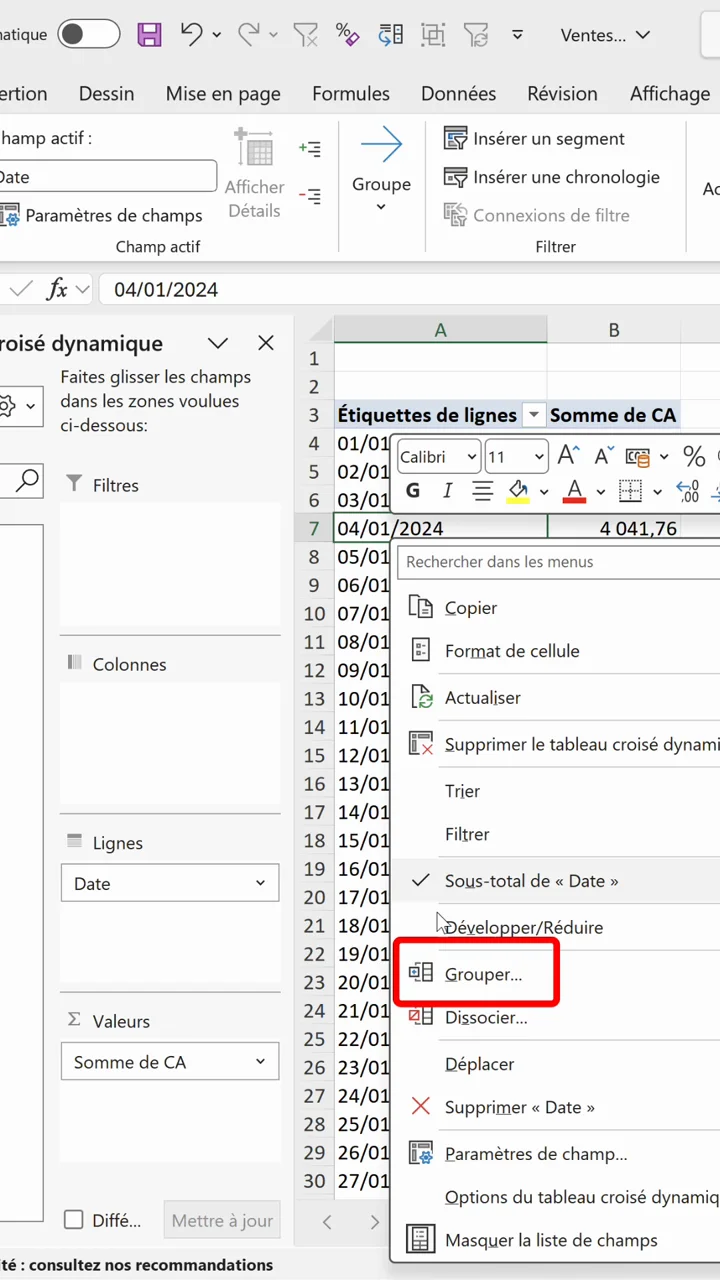
Task: Switch to the Révision tab
Action: [563, 93]
